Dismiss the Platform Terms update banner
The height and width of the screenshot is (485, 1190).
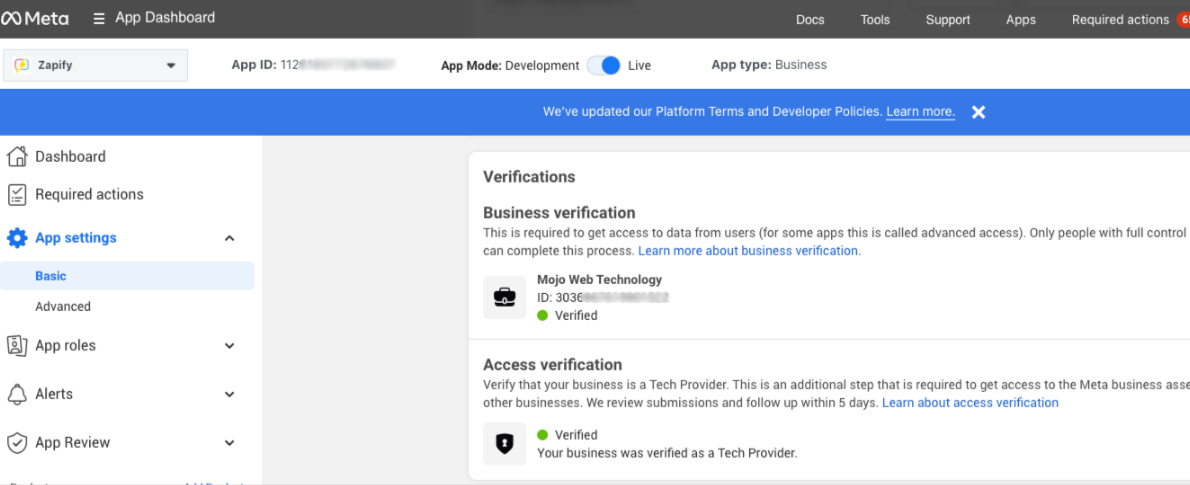[x=978, y=112]
